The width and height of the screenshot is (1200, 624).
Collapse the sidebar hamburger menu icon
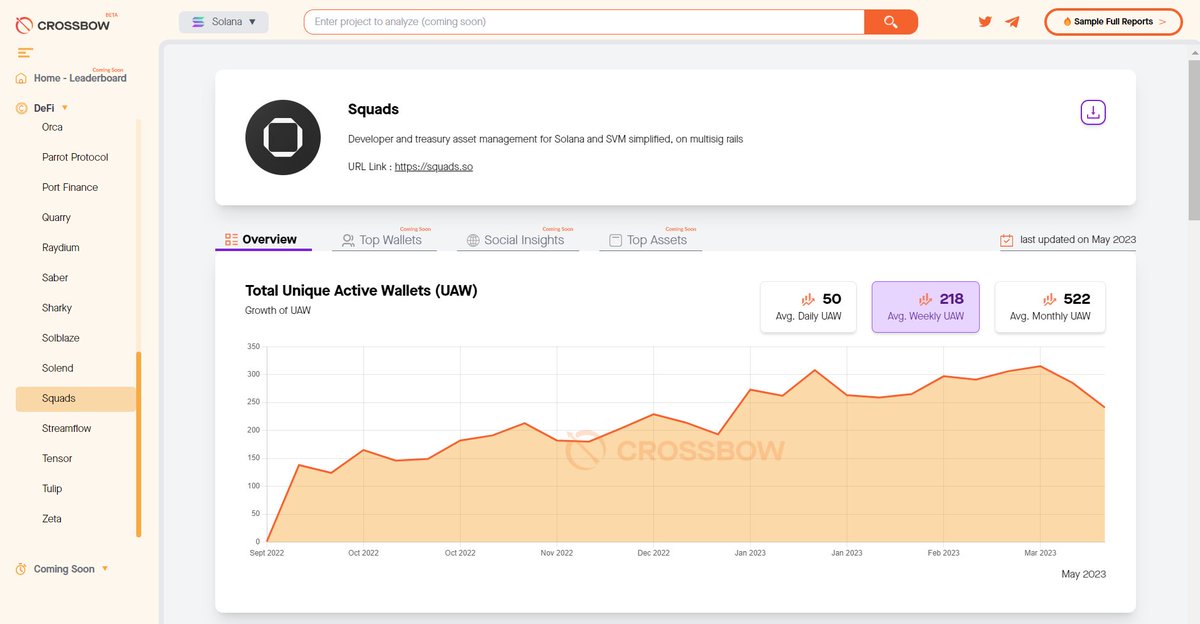point(25,53)
